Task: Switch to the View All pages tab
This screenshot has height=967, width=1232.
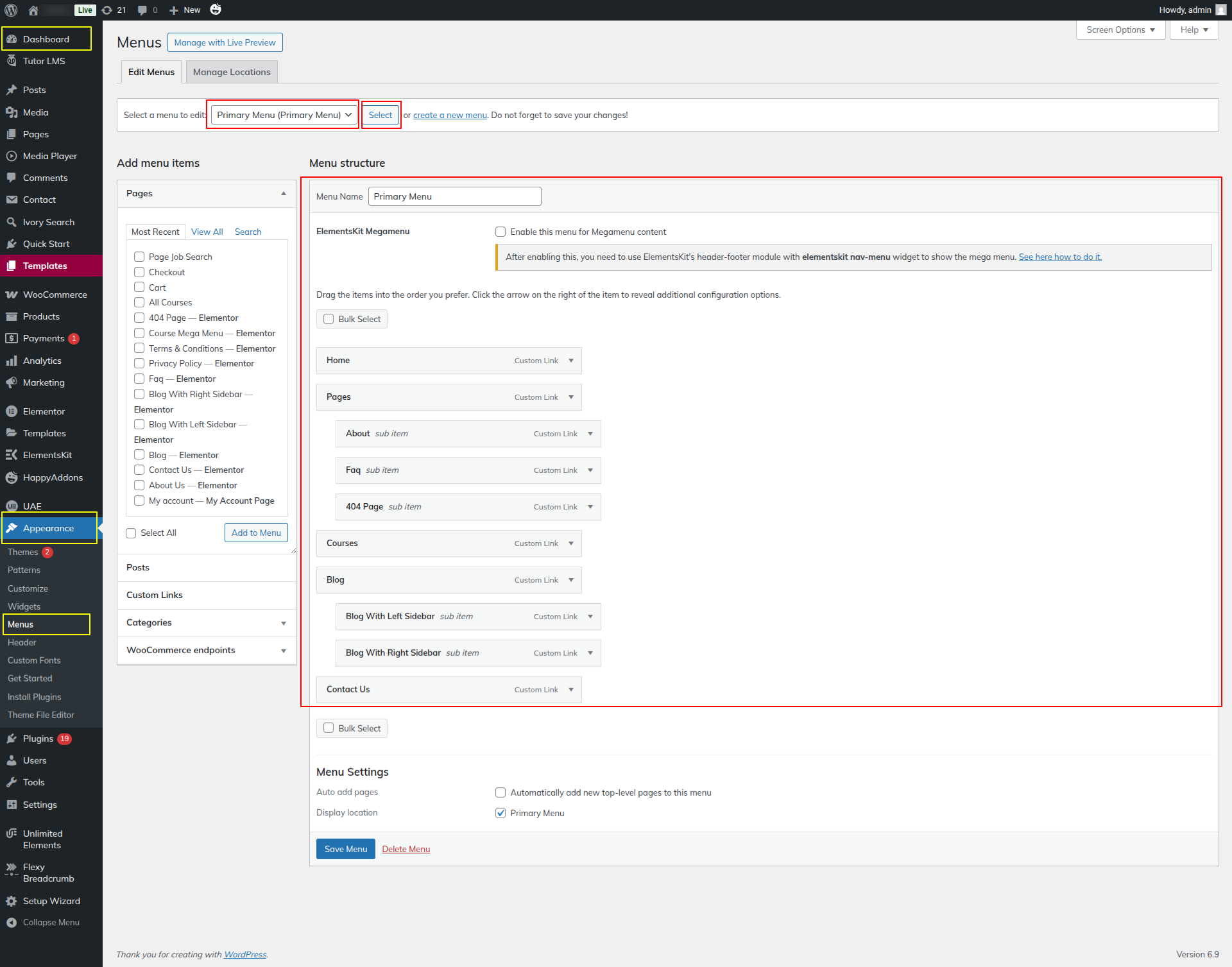Action: [x=207, y=232]
